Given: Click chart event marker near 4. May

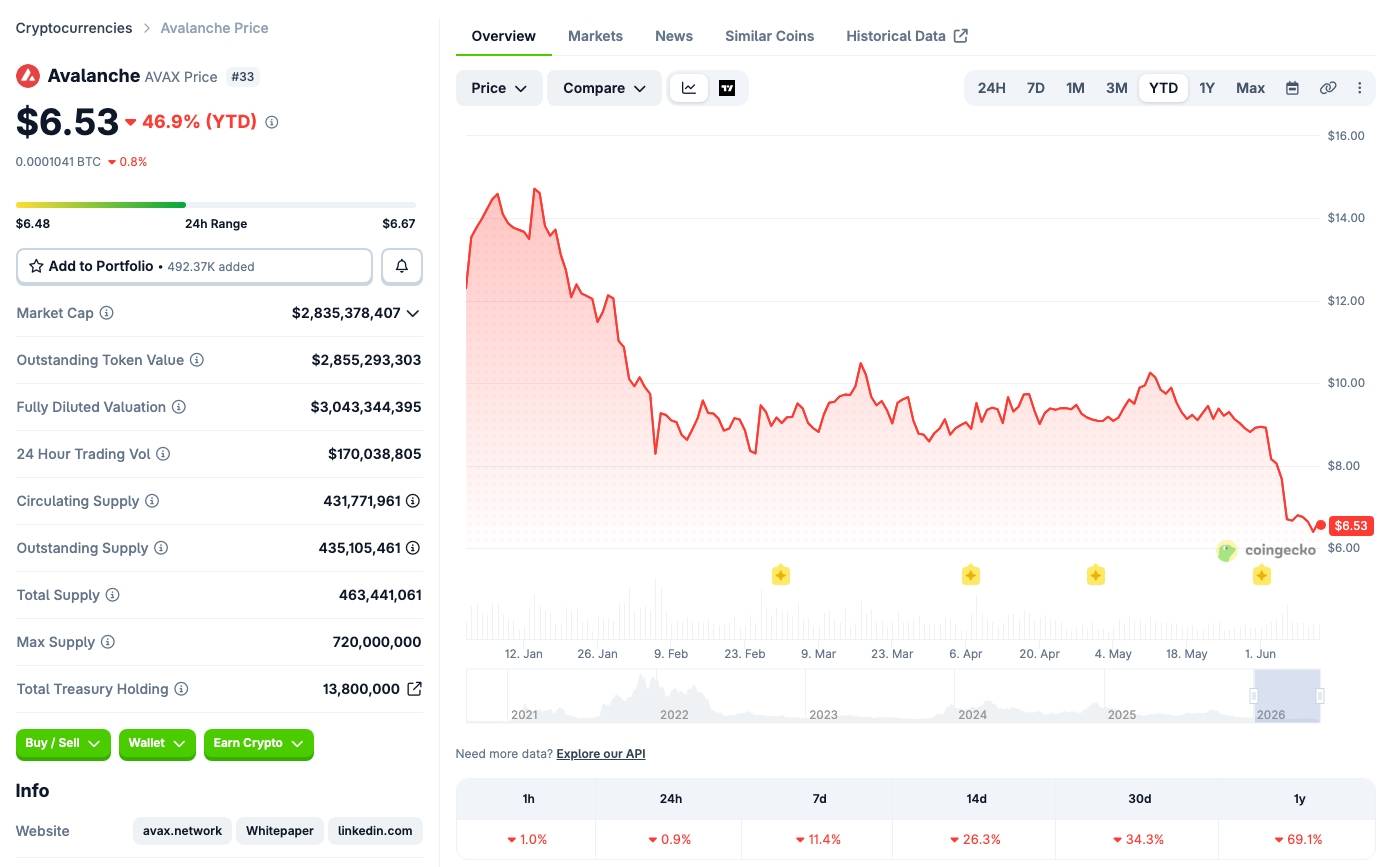Looking at the screenshot, I should (1096, 575).
